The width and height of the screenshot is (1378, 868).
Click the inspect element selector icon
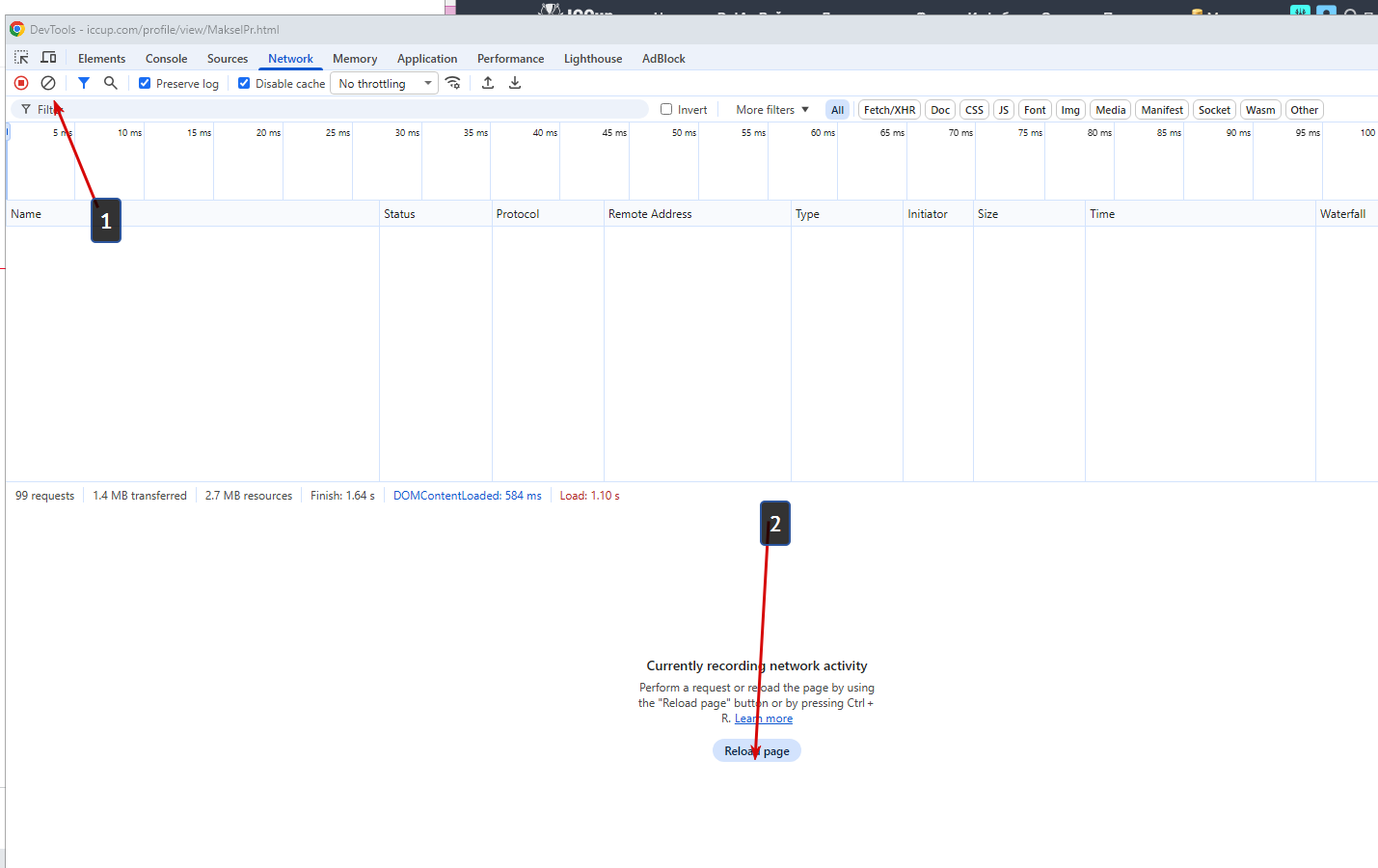click(21, 58)
